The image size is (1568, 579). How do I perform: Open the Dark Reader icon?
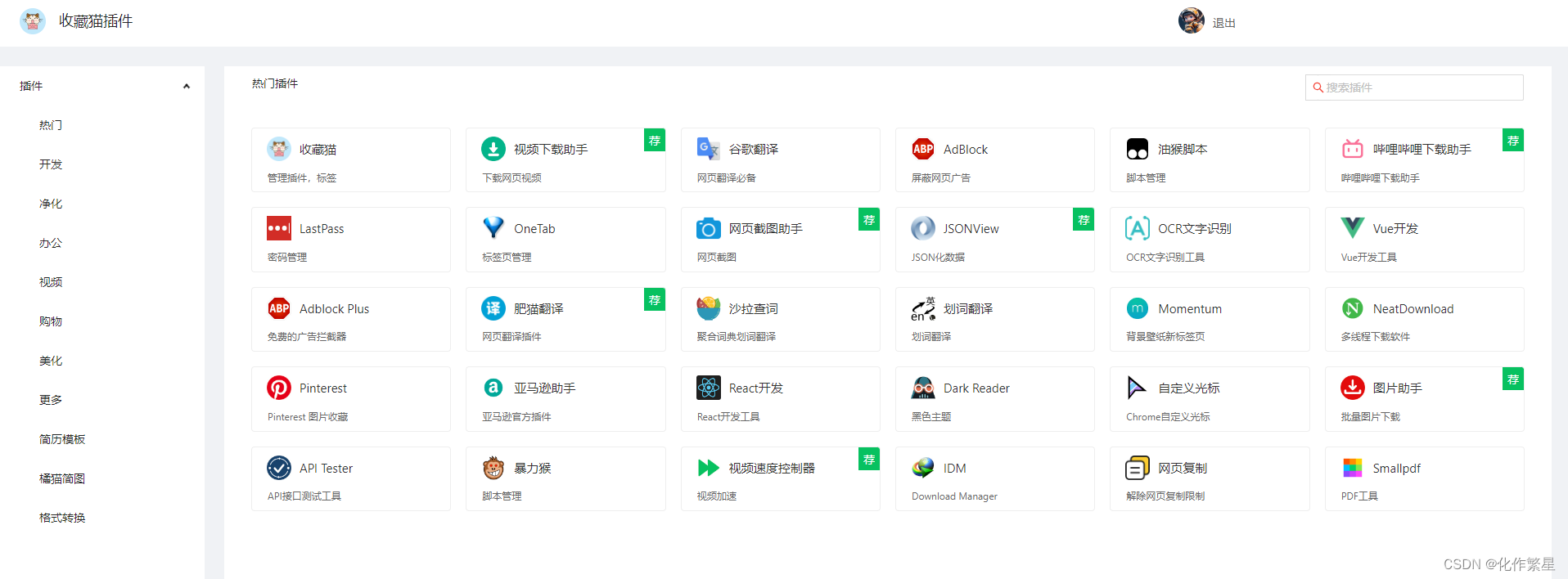point(923,388)
